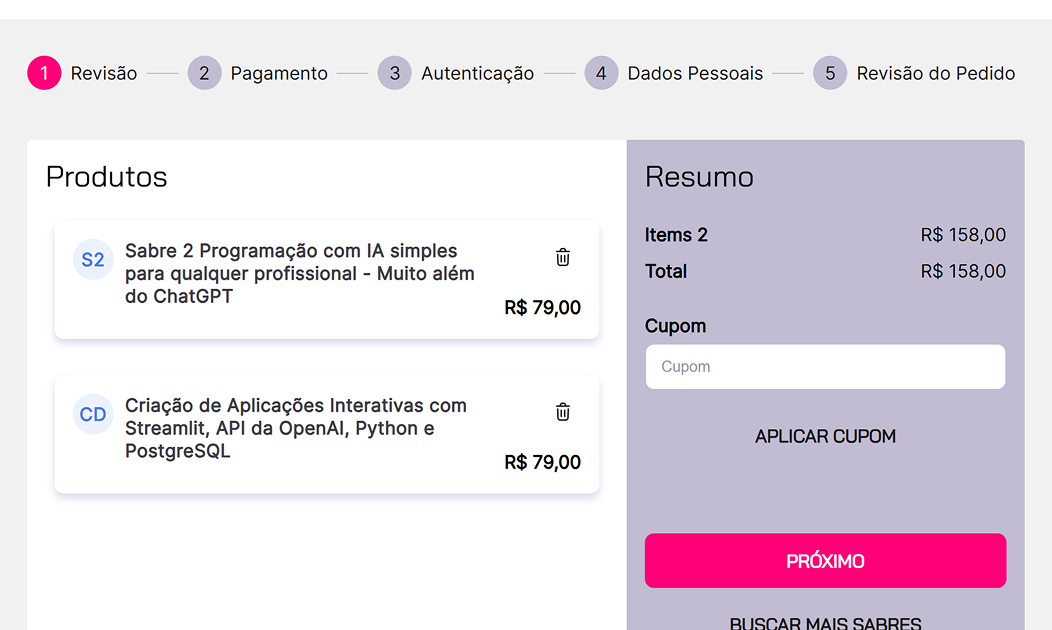Viewport: 1052px width, 630px height.
Task: Open the Autenticação step label
Action: pyautogui.click(x=478, y=73)
